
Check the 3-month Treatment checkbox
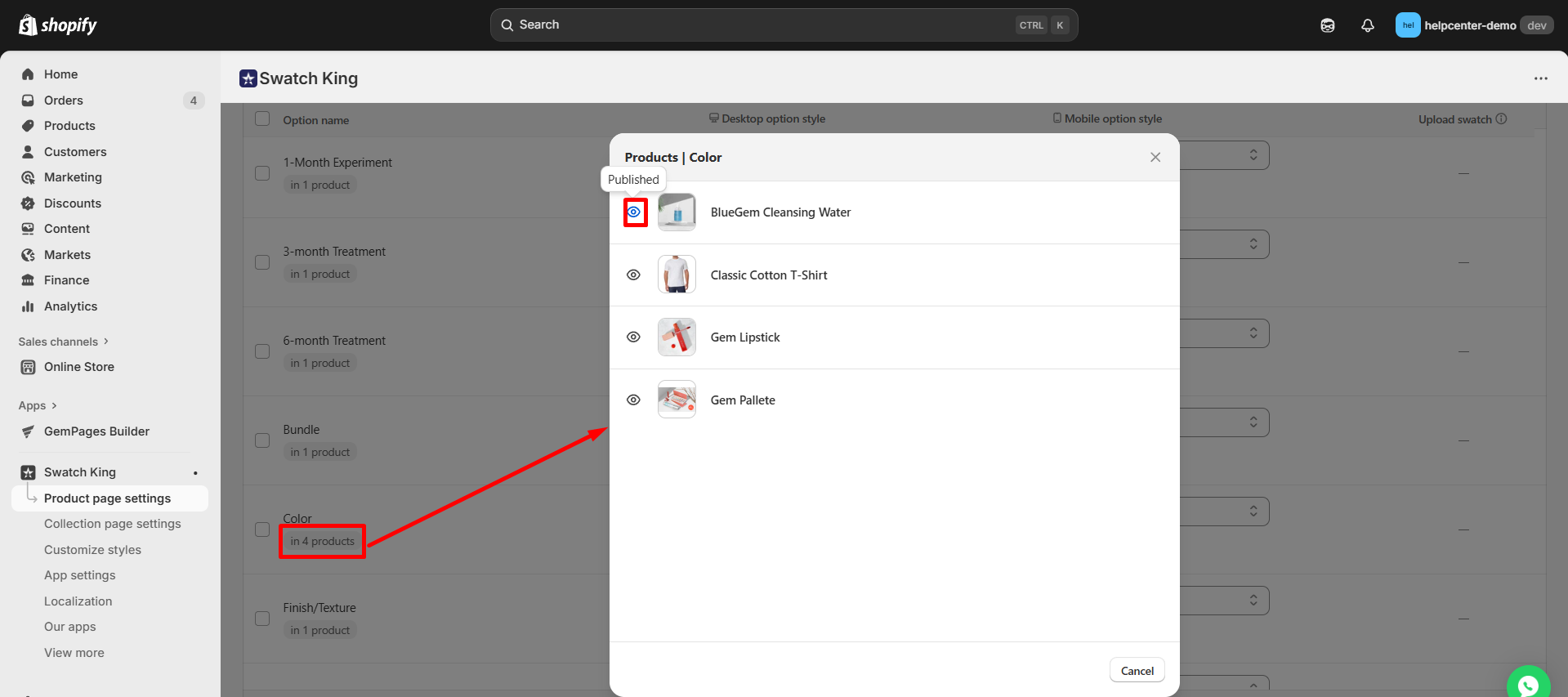click(262, 262)
